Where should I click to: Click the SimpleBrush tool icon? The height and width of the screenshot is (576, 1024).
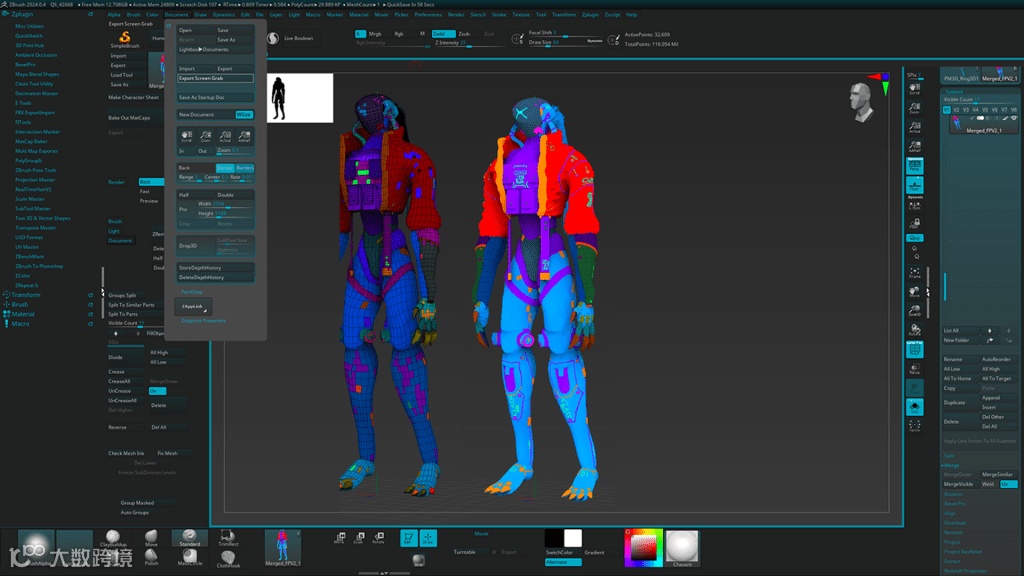click(125, 38)
